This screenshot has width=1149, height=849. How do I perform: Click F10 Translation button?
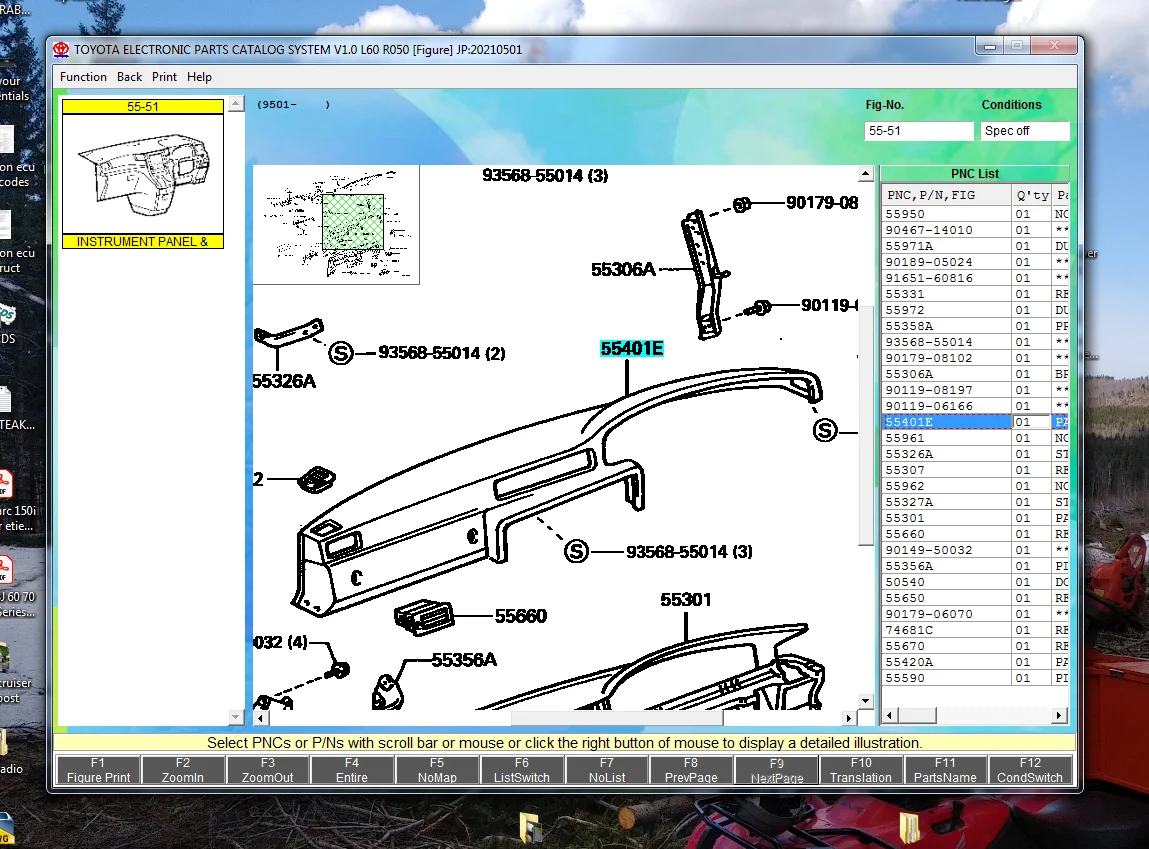pyautogui.click(x=860, y=770)
